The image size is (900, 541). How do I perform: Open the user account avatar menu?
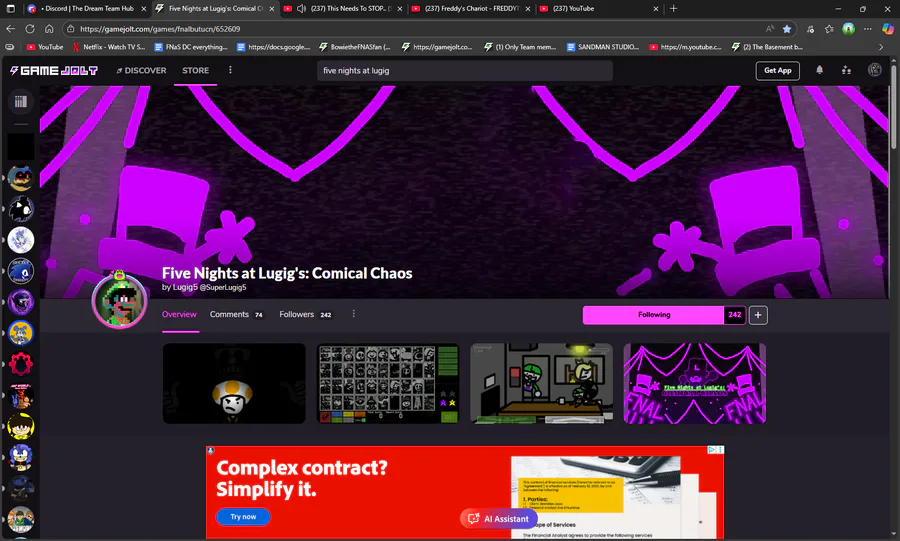875,70
